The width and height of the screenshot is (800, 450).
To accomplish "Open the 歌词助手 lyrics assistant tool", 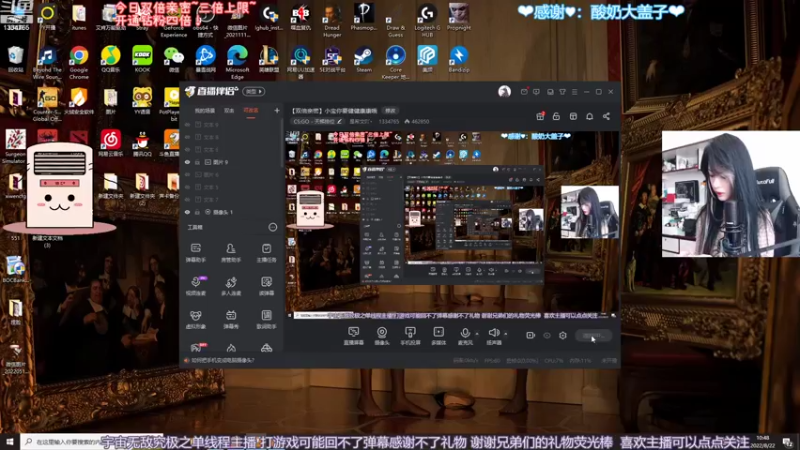I will pos(266,319).
